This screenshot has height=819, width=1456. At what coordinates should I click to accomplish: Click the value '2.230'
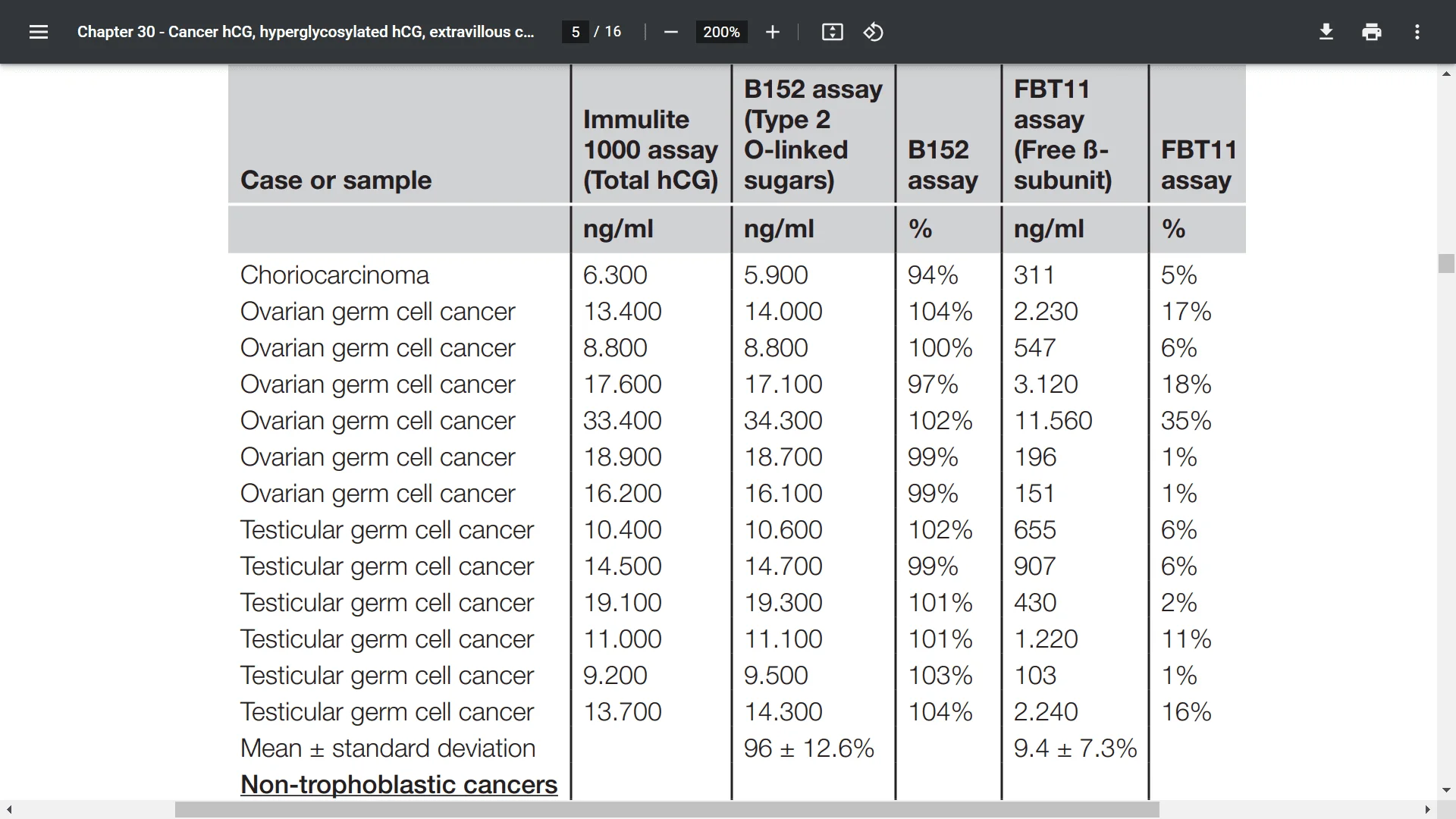click(1046, 311)
